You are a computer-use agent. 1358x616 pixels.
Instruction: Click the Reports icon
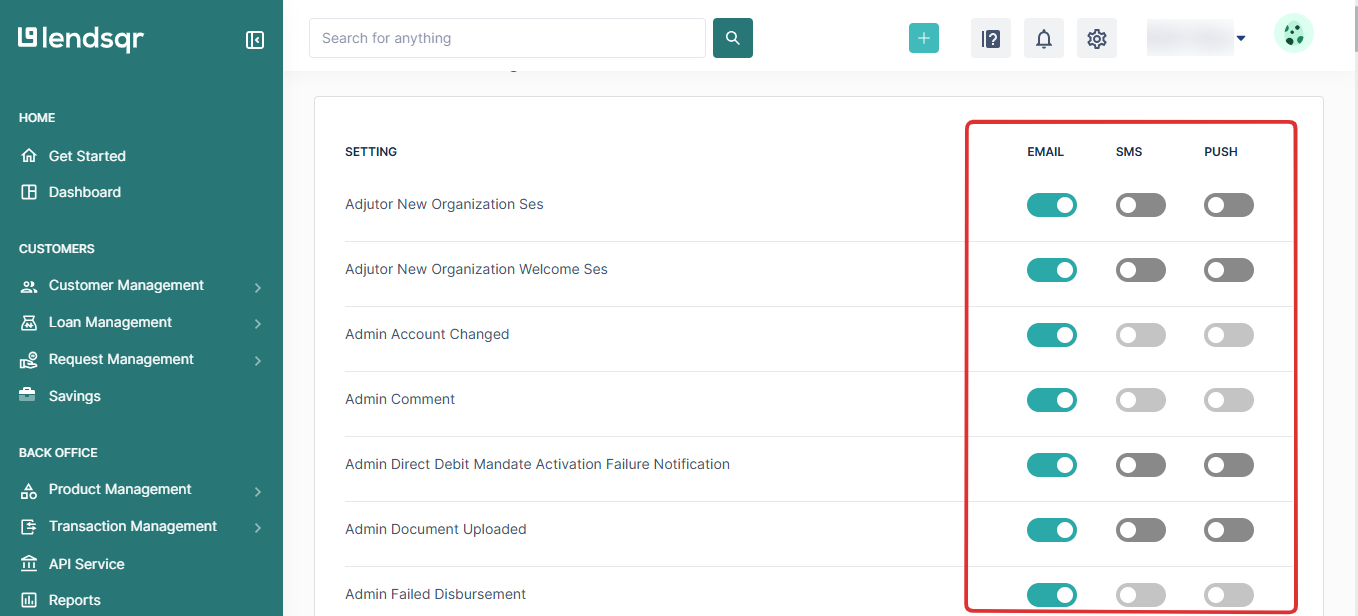click(29, 600)
